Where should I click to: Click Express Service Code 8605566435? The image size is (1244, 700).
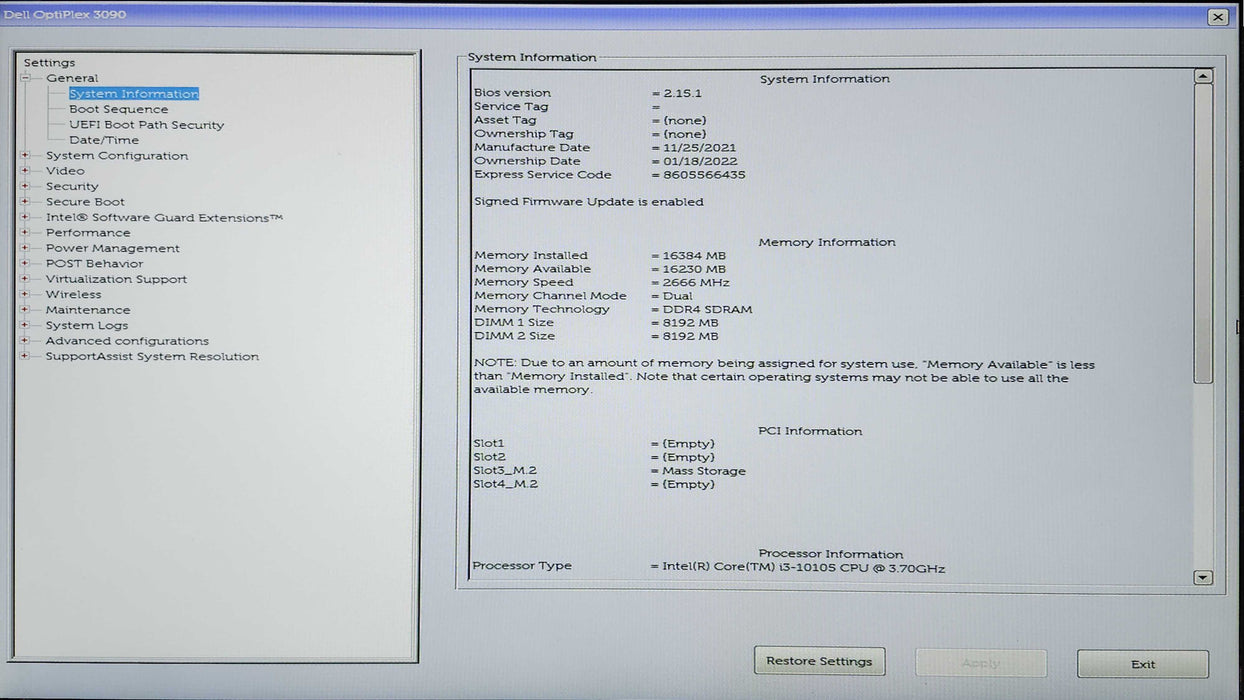coord(704,175)
